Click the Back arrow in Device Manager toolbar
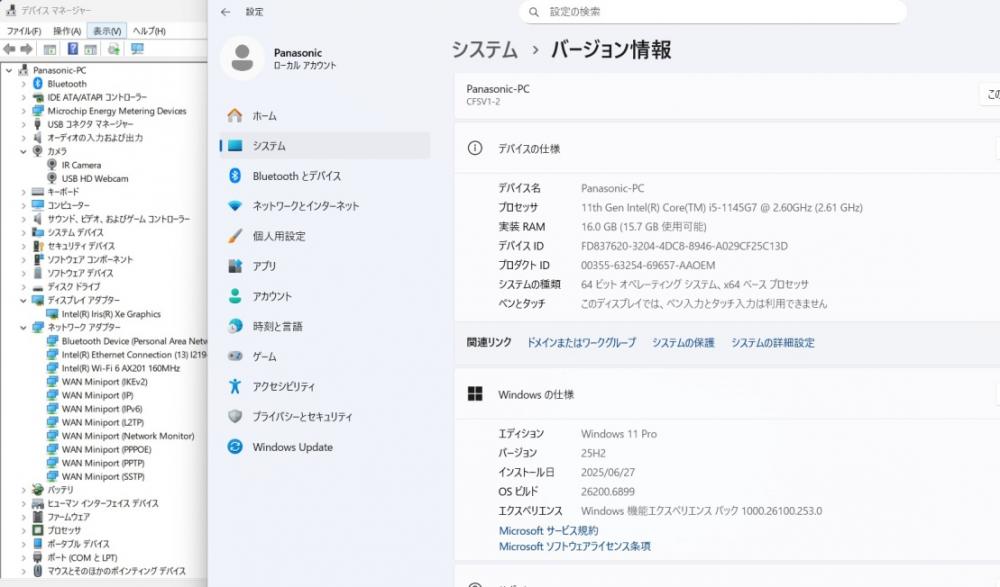This screenshot has width=1000, height=587. [9, 49]
